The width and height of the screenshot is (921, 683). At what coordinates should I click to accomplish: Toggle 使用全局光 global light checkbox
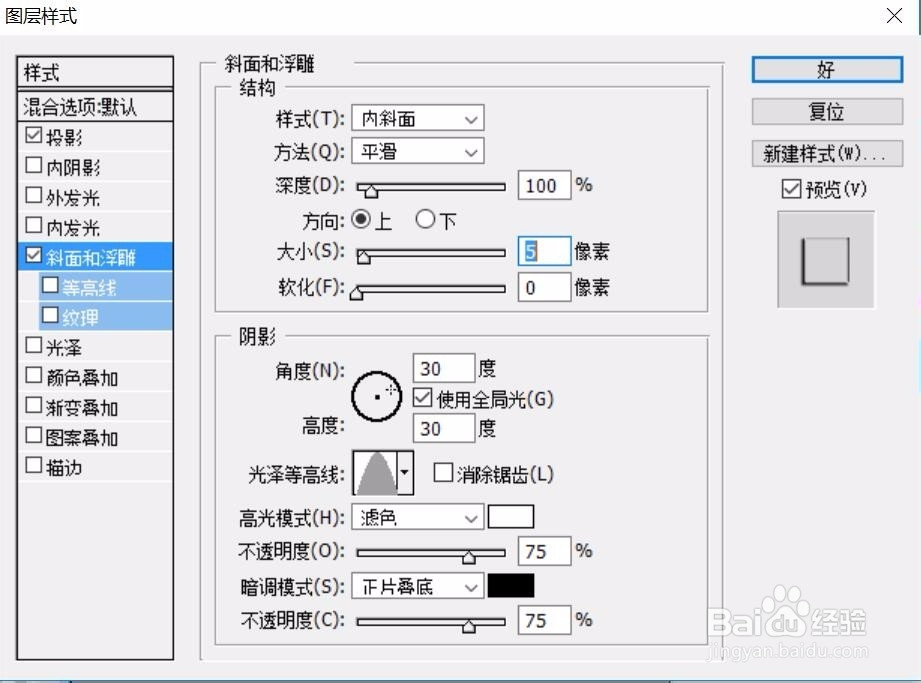(422, 398)
